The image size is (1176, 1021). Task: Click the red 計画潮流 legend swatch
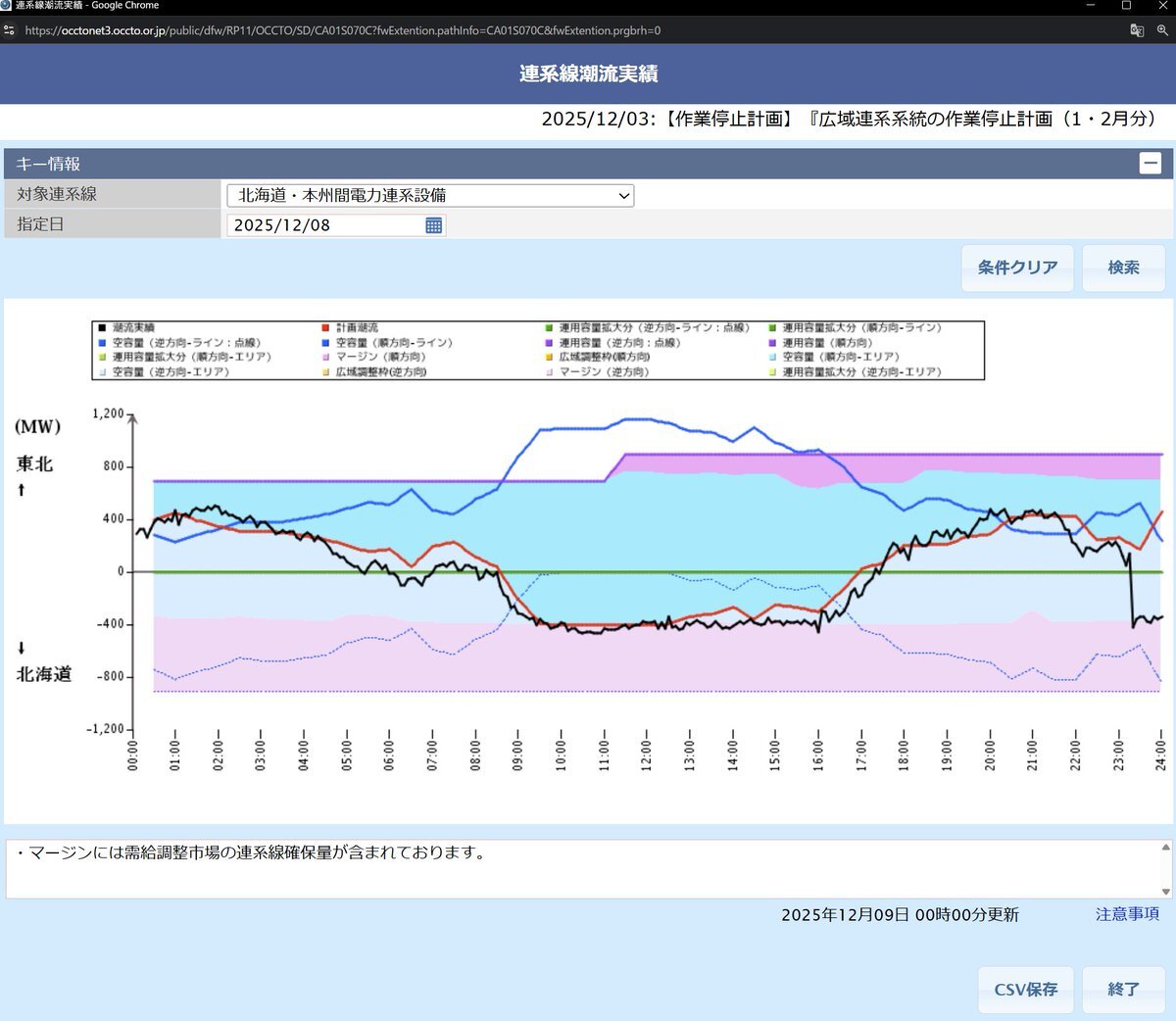(325, 328)
